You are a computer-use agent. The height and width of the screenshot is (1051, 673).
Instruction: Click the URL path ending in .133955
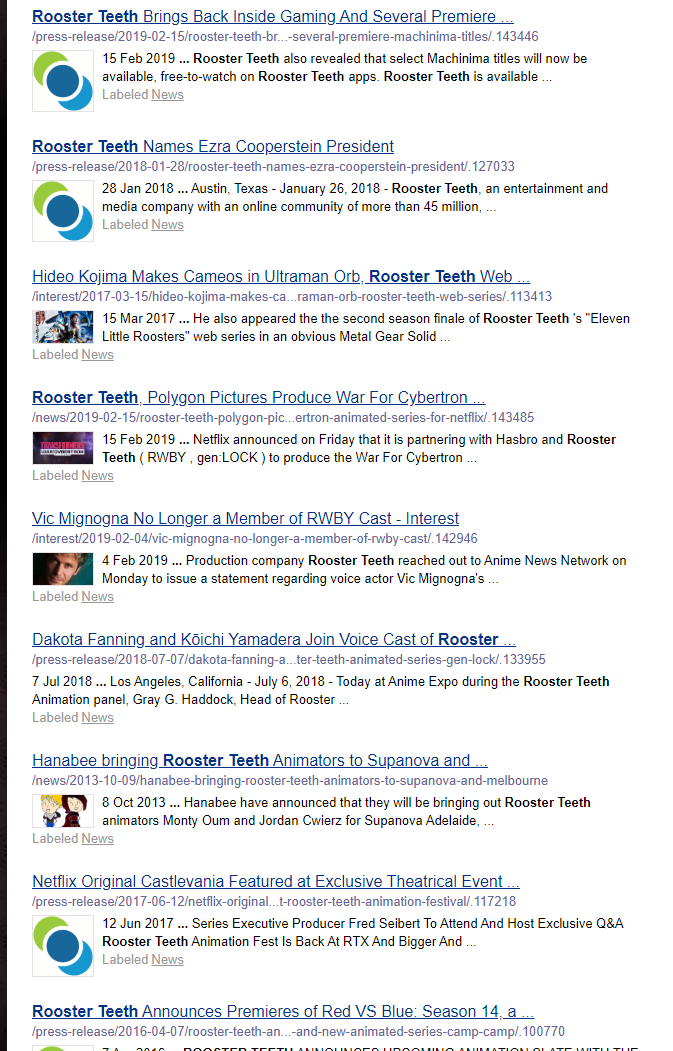tap(289, 659)
